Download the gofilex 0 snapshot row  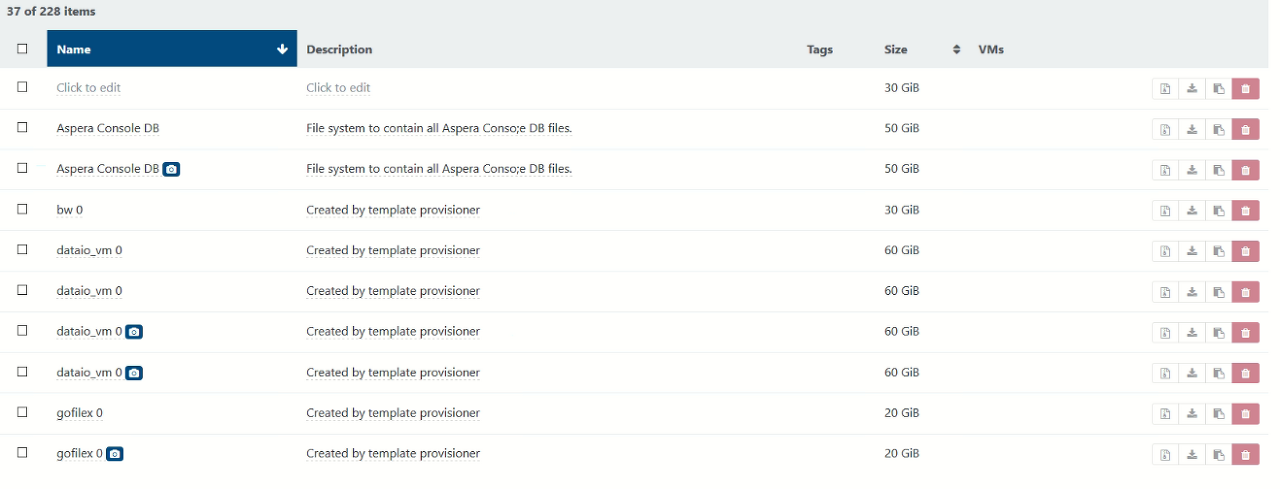1192,455
